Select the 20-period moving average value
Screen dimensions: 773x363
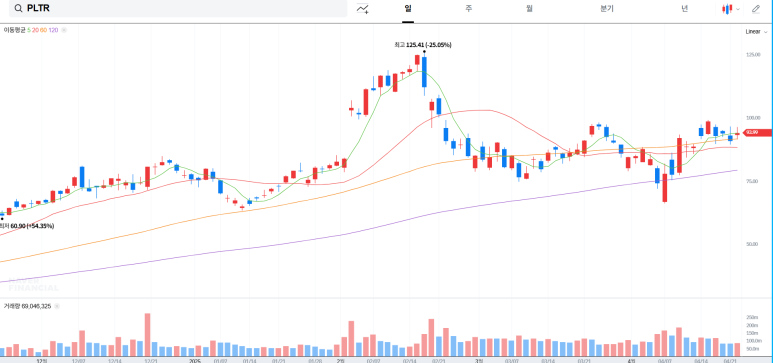35,30
